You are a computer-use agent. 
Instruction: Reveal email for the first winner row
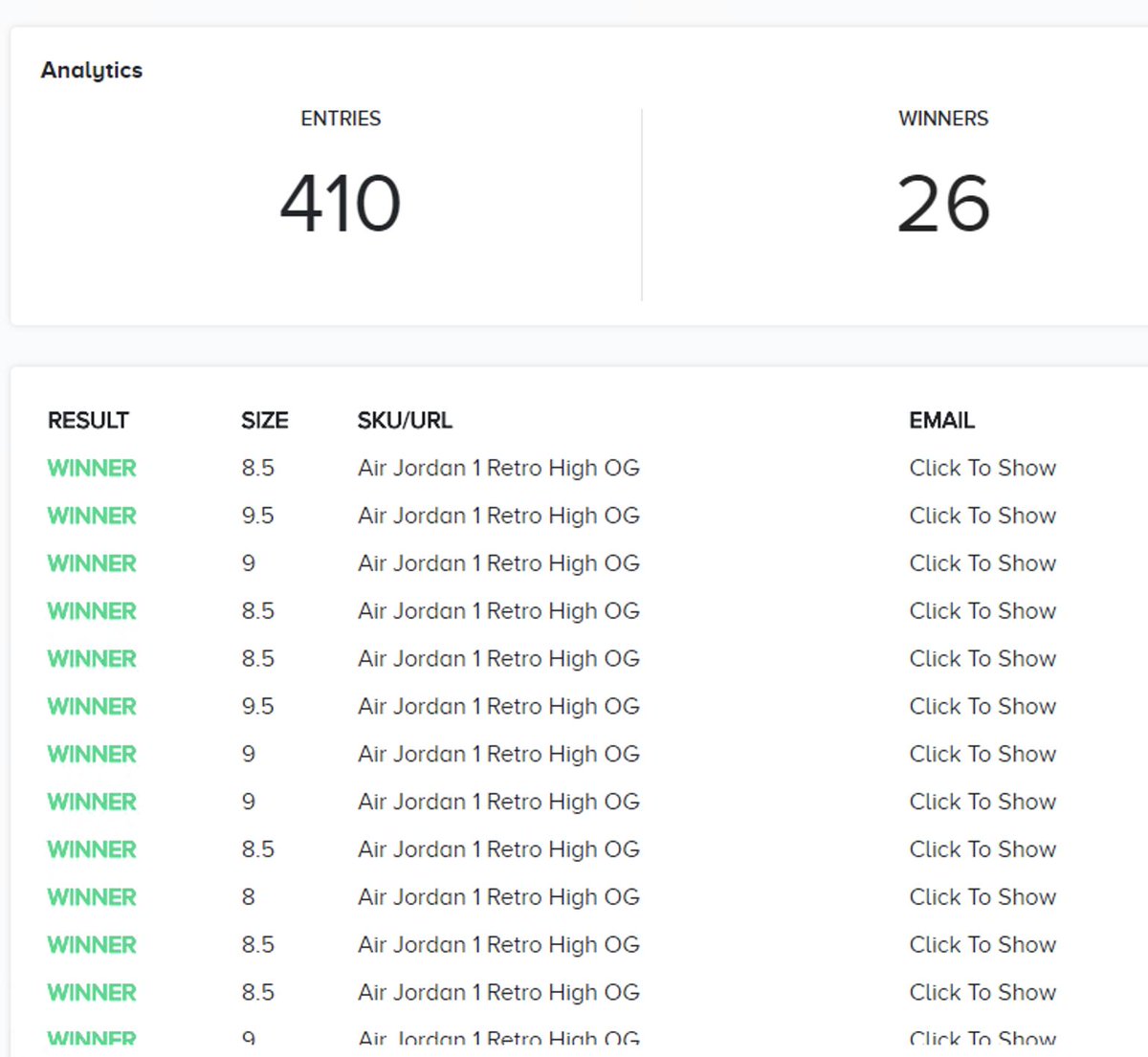point(982,468)
